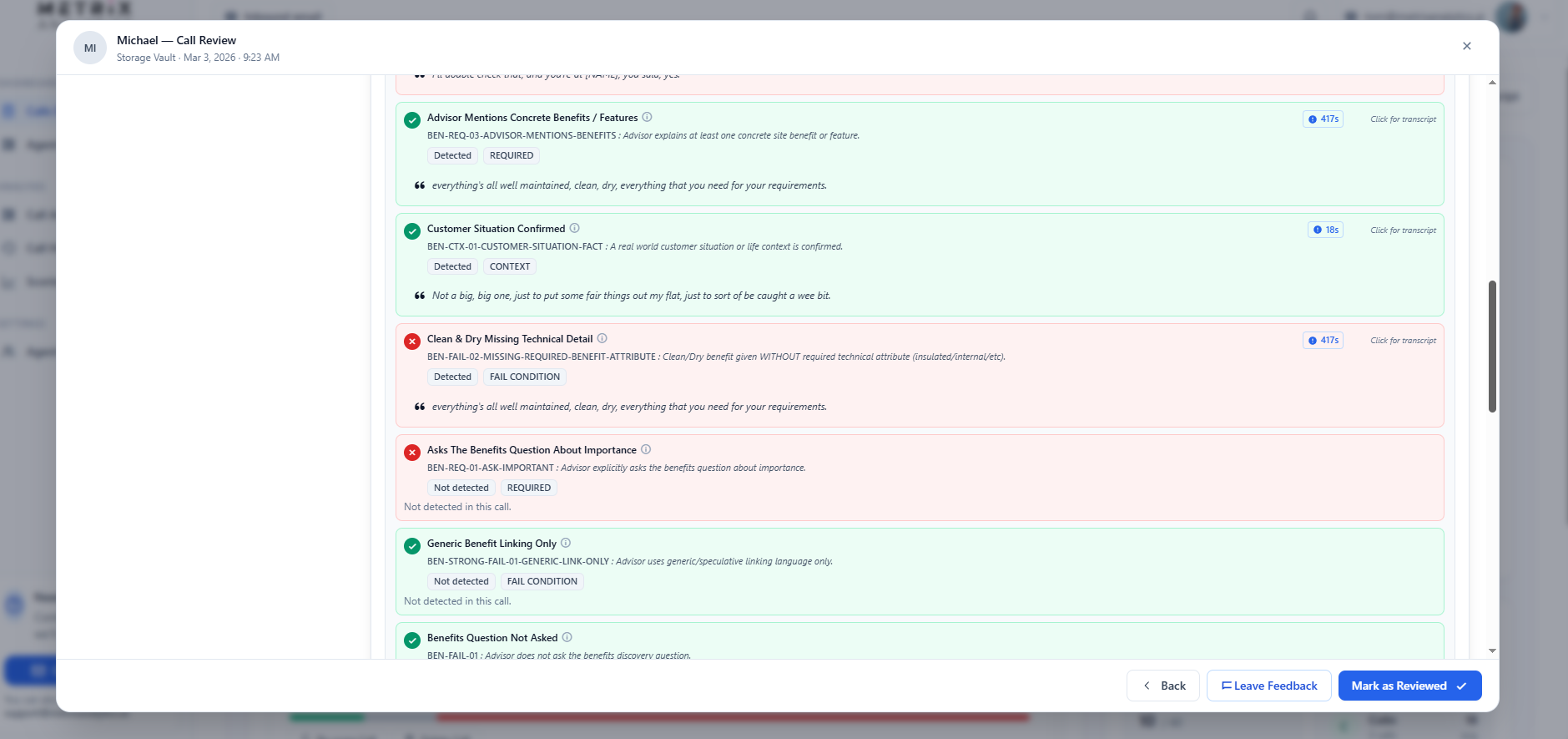Screen dimensions: 1568x739
Task: Jump to 417s timestamp on Advisor Mentions Benefits
Action: pos(1323,119)
